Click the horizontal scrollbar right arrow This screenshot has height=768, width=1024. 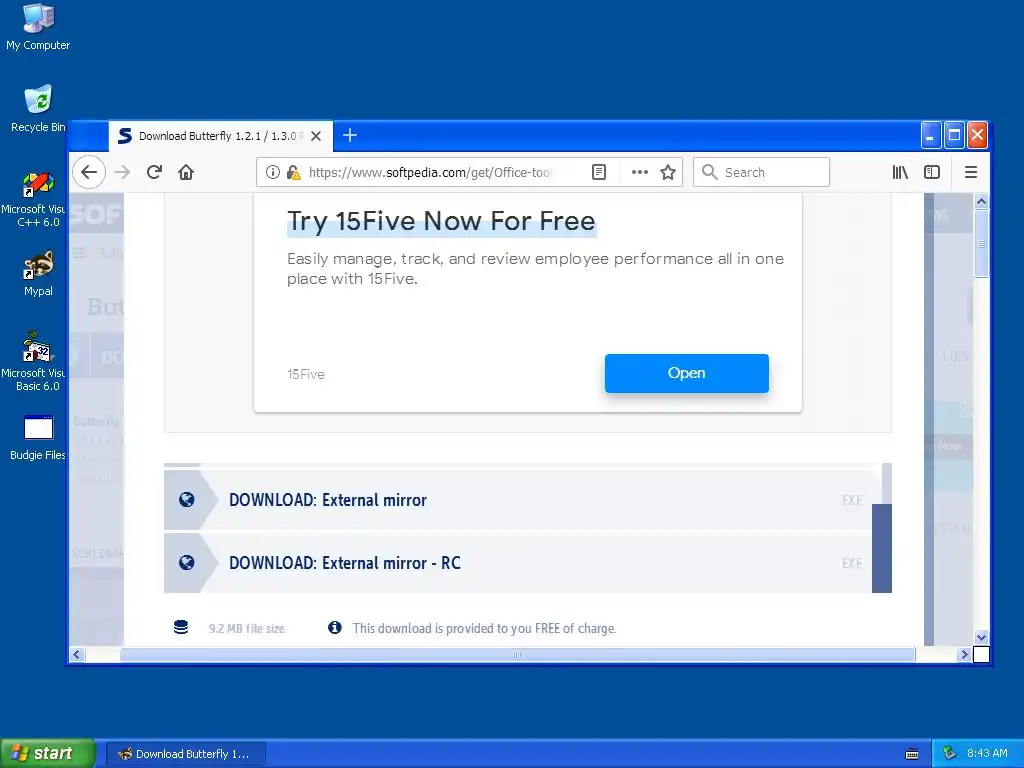click(964, 654)
